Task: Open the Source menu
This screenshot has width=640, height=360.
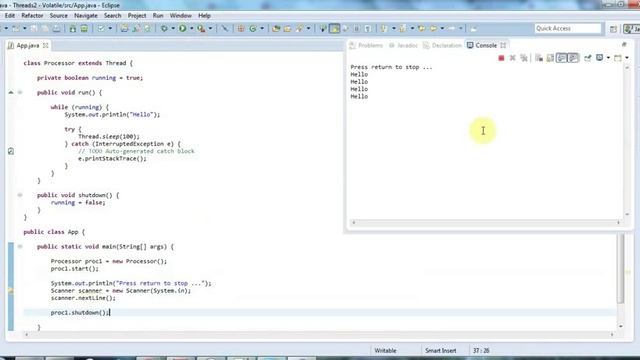Action: pyautogui.click(x=58, y=16)
